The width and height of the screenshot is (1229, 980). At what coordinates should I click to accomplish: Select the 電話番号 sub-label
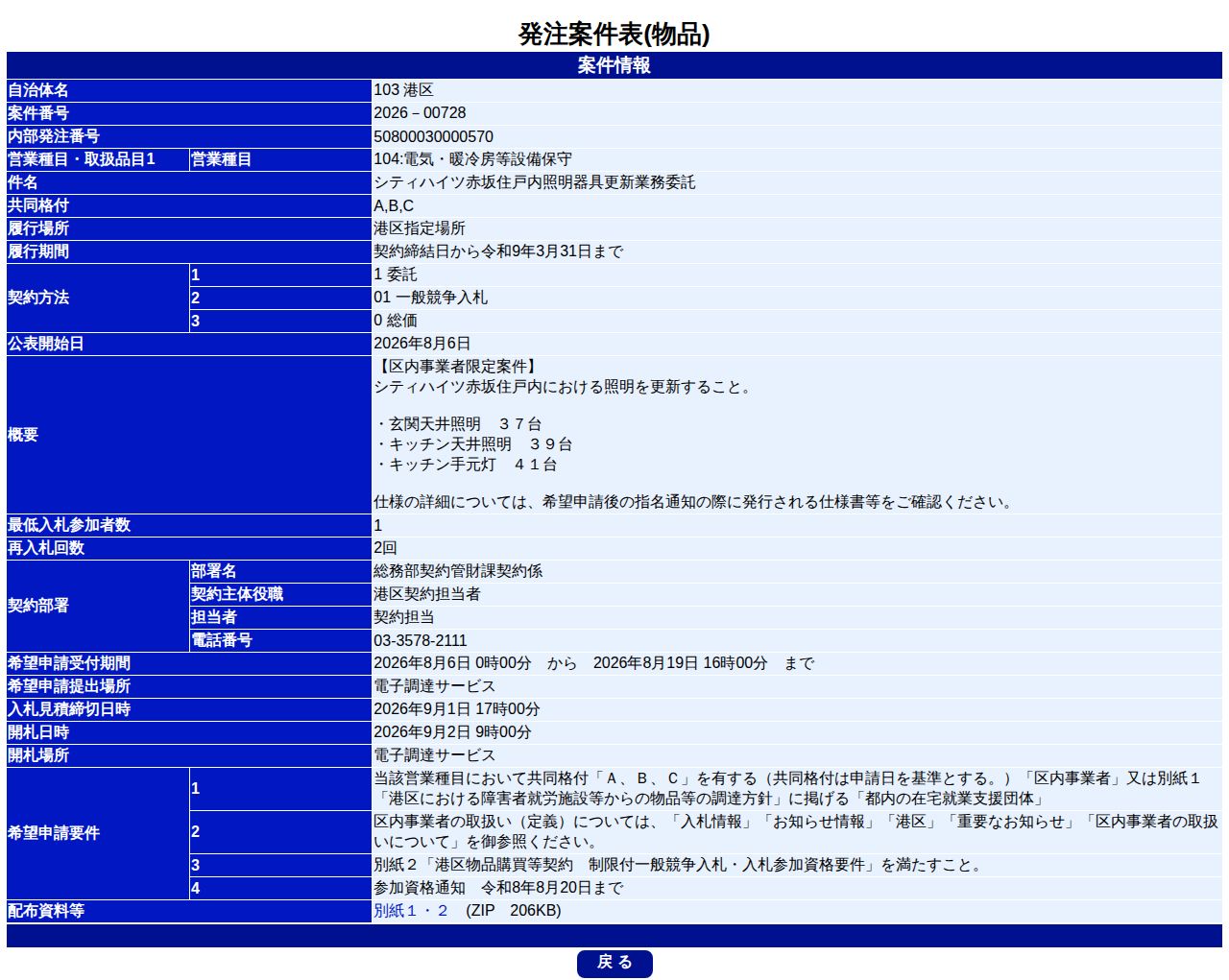point(221,640)
